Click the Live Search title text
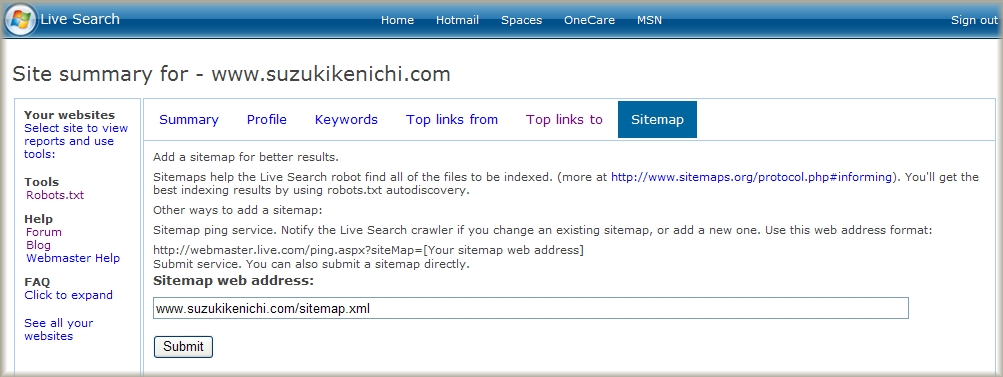The height and width of the screenshot is (377, 1003). [80, 19]
